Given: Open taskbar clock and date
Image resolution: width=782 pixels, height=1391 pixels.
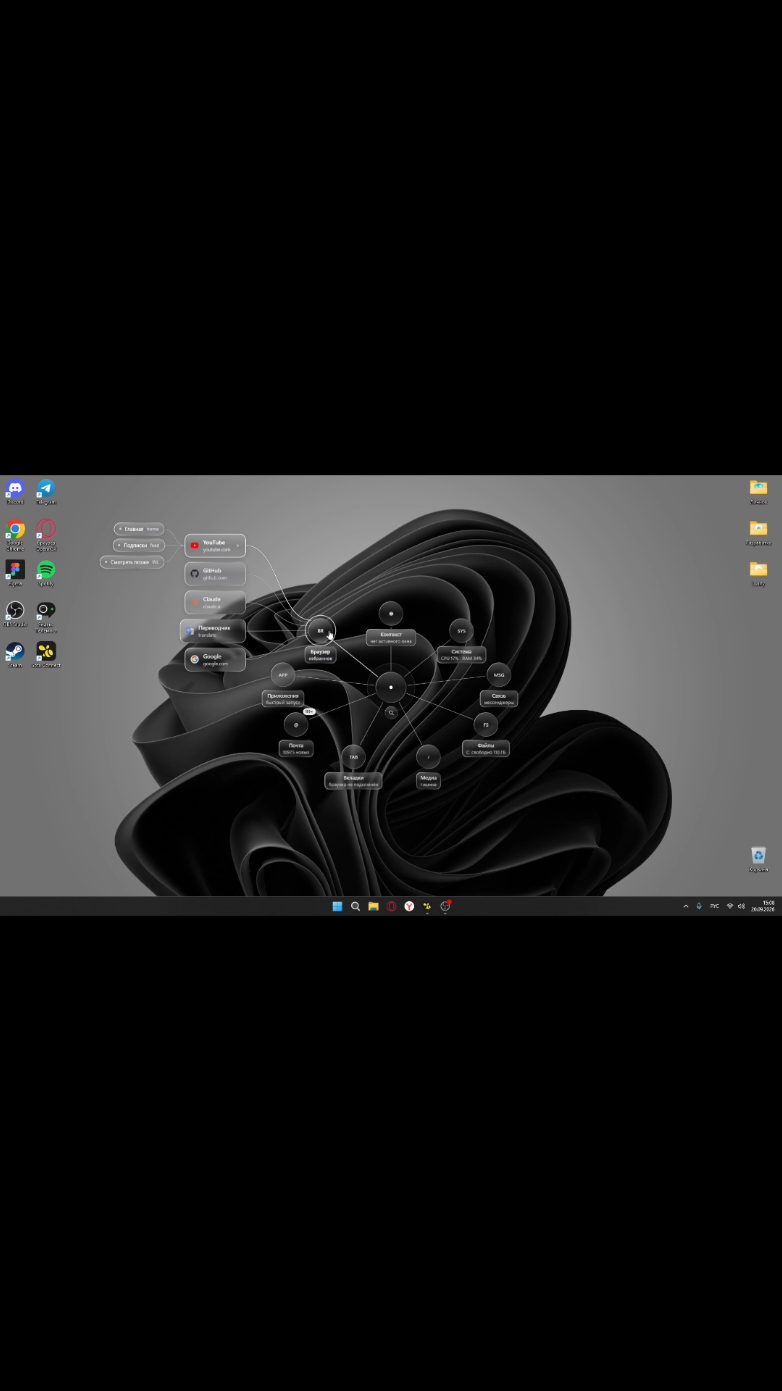Looking at the screenshot, I should (764, 906).
